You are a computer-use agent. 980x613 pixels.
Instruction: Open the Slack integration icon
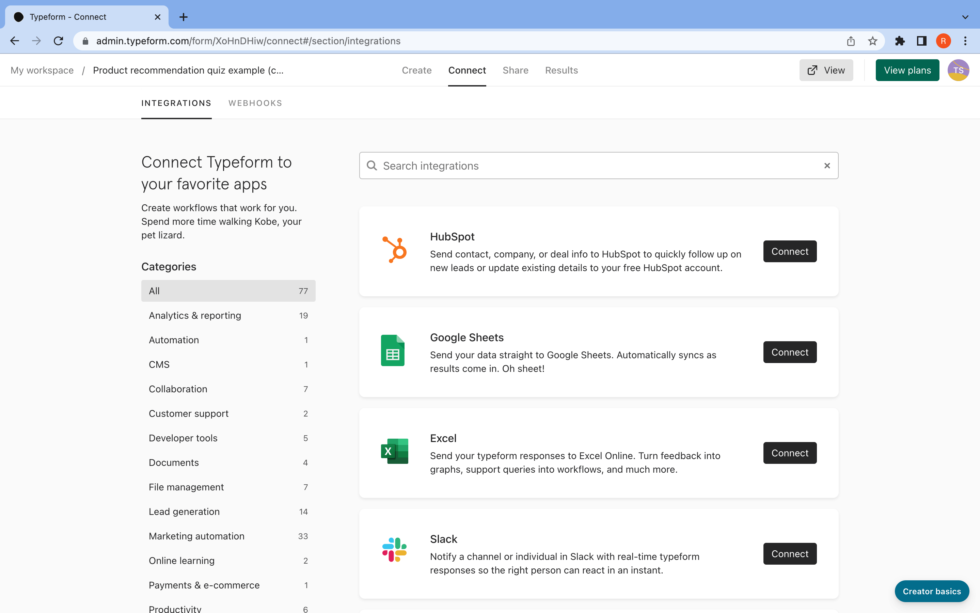[x=394, y=548]
